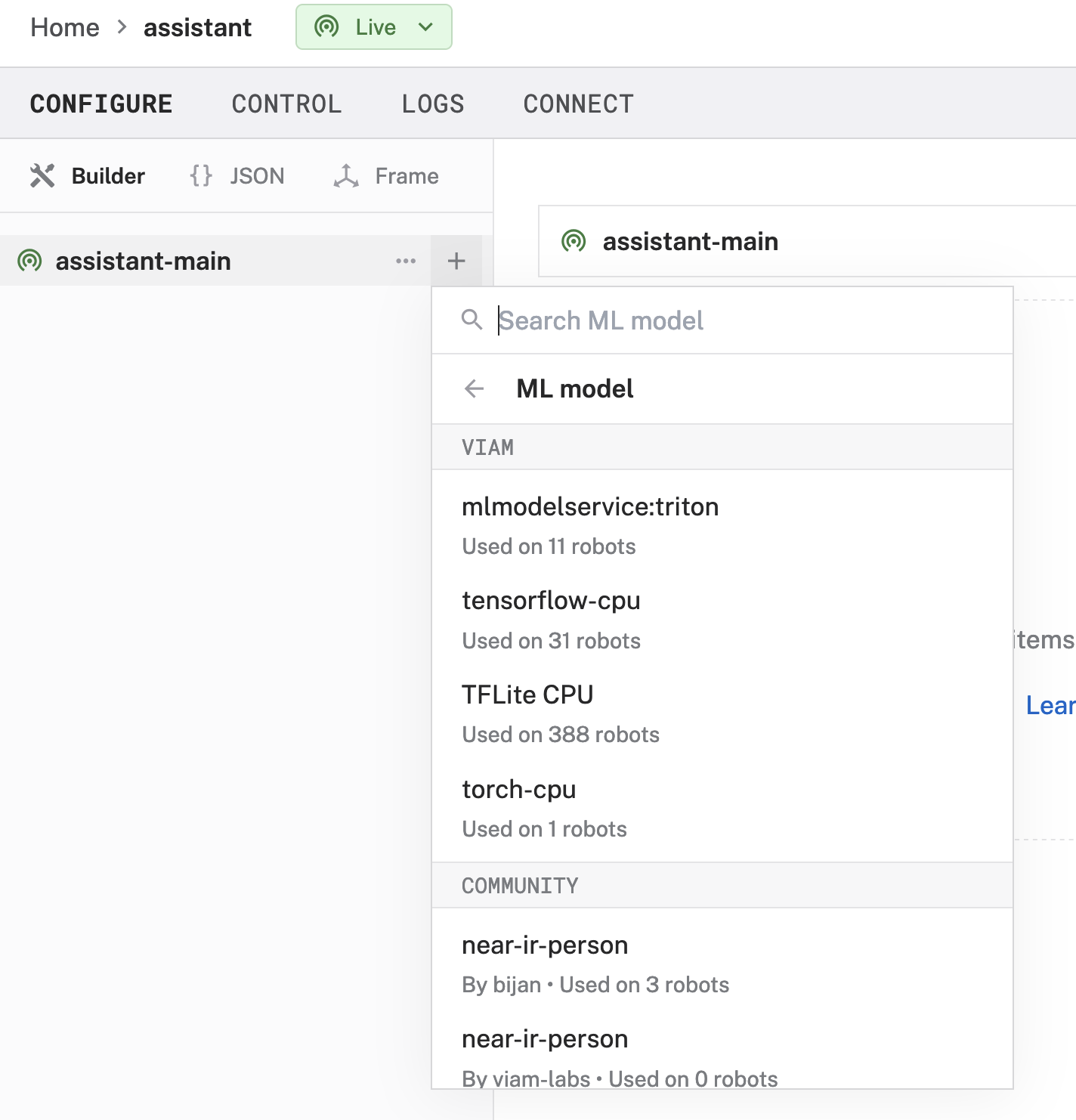Go to Home in breadcrumb
The width and height of the screenshot is (1076, 1120).
[x=65, y=27]
